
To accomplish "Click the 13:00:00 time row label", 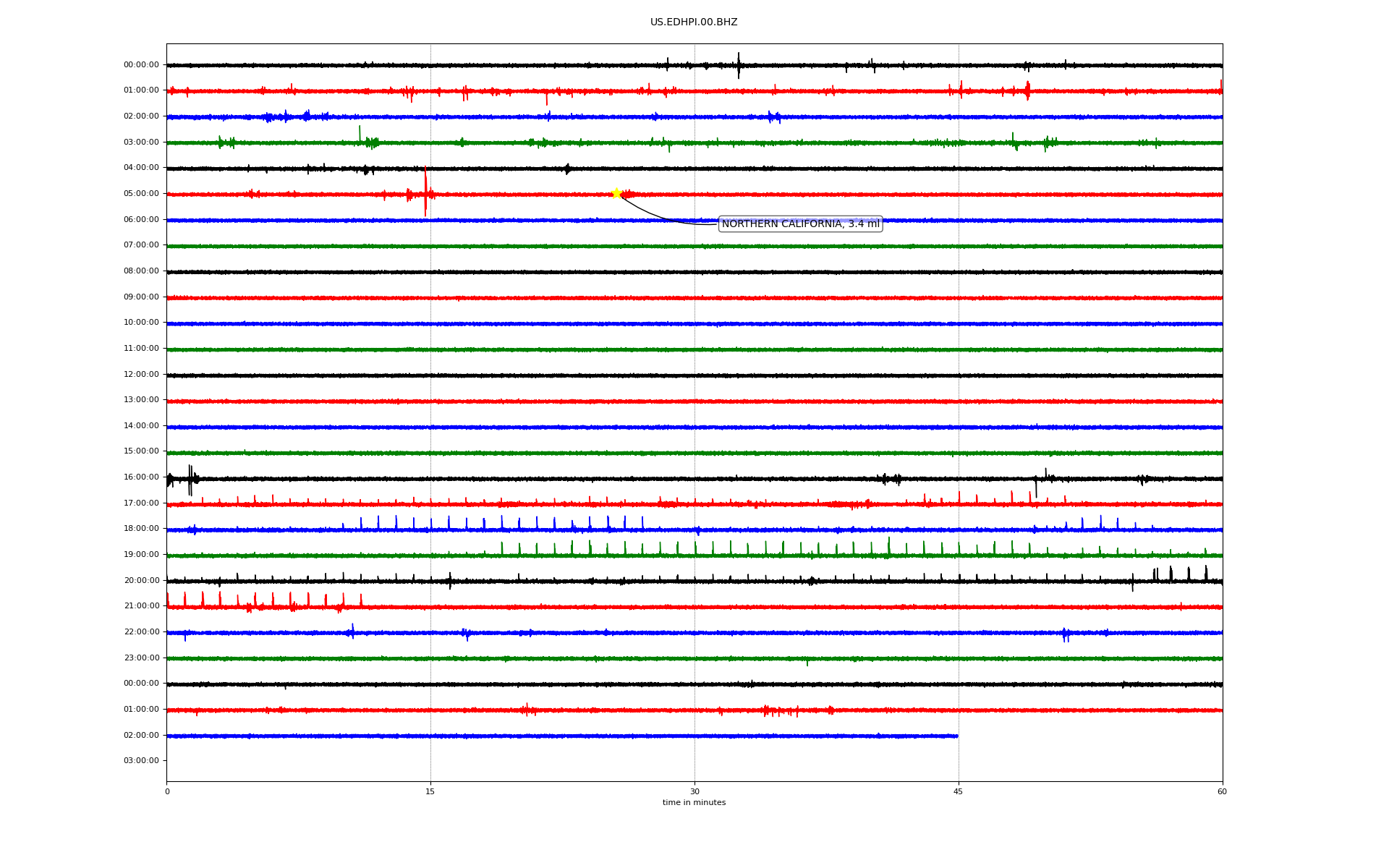I will click(x=141, y=400).
